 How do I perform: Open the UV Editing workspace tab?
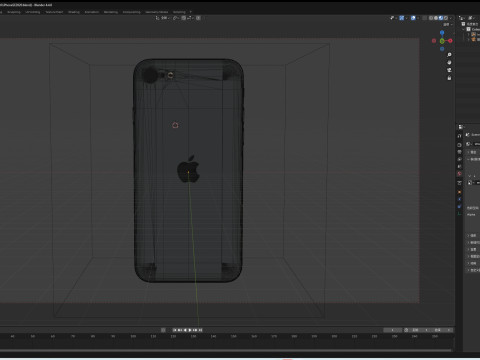click(x=33, y=12)
